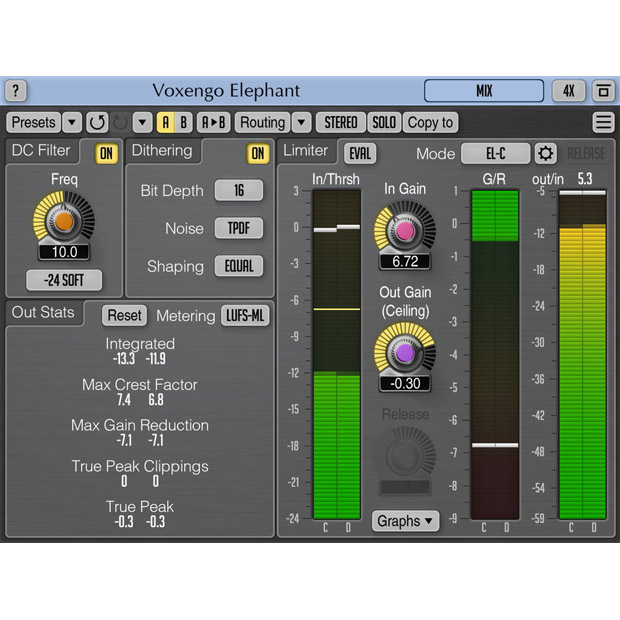The height and width of the screenshot is (620, 620).
Task: Toggle the DC Filter ON switch
Action: coord(106,153)
